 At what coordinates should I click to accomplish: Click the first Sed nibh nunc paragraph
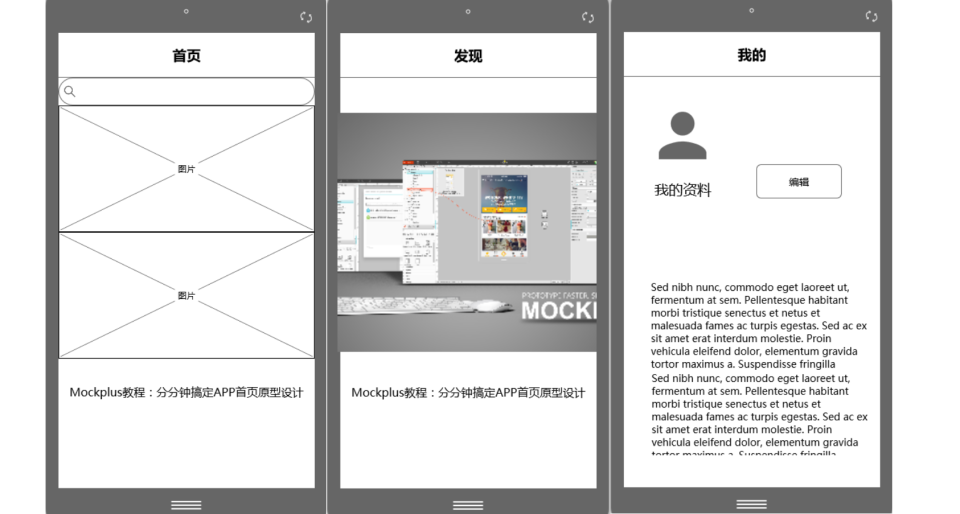[x=759, y=326]
